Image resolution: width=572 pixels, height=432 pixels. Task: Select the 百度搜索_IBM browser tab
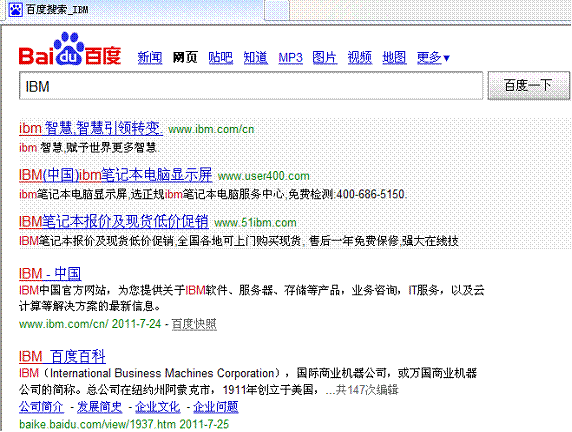(x=135, y=9)
